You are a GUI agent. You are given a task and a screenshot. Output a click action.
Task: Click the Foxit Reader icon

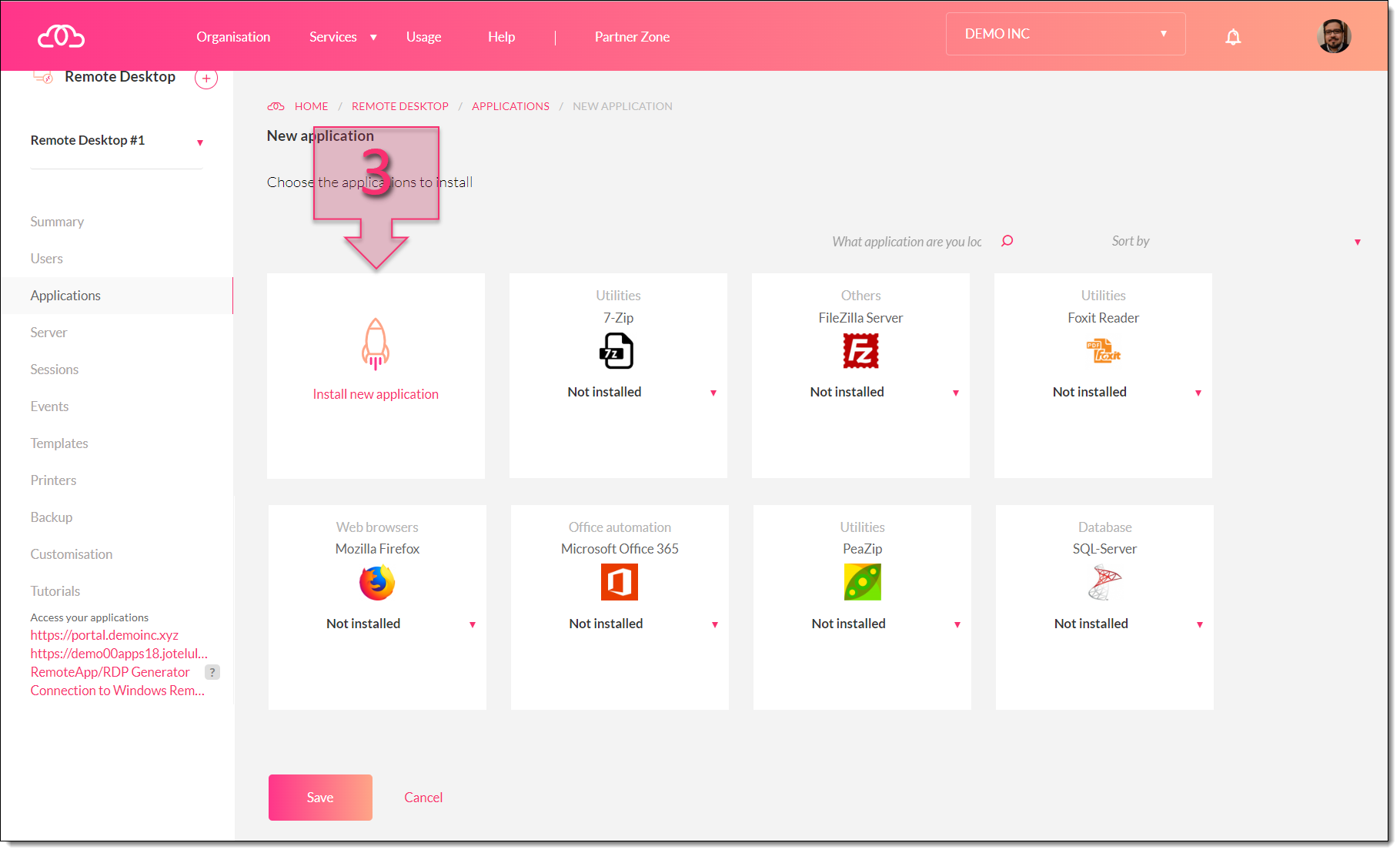[x=1103, y=351]
